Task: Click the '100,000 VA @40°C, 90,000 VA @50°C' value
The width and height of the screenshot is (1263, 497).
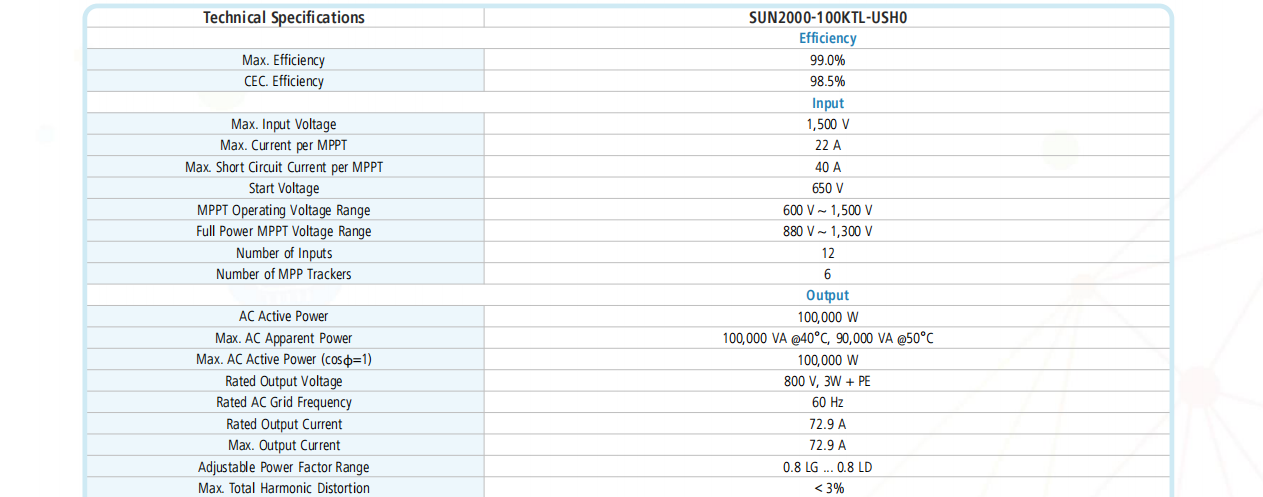Action: point(828,338)
